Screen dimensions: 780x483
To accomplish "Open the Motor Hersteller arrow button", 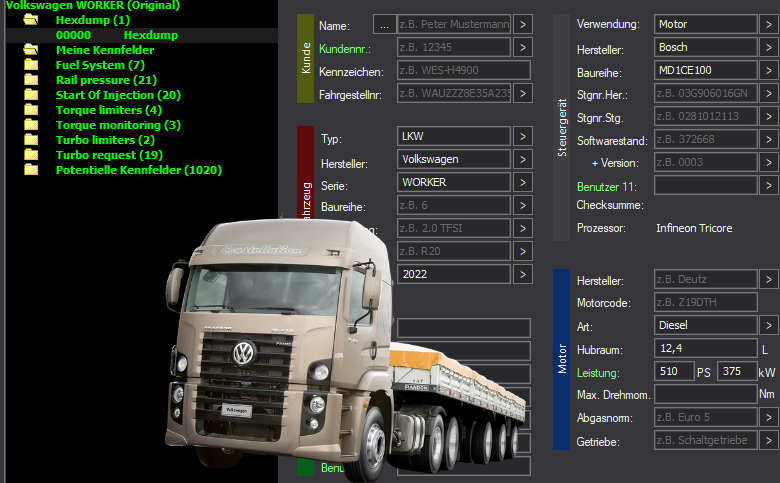I will pos(770,279).
